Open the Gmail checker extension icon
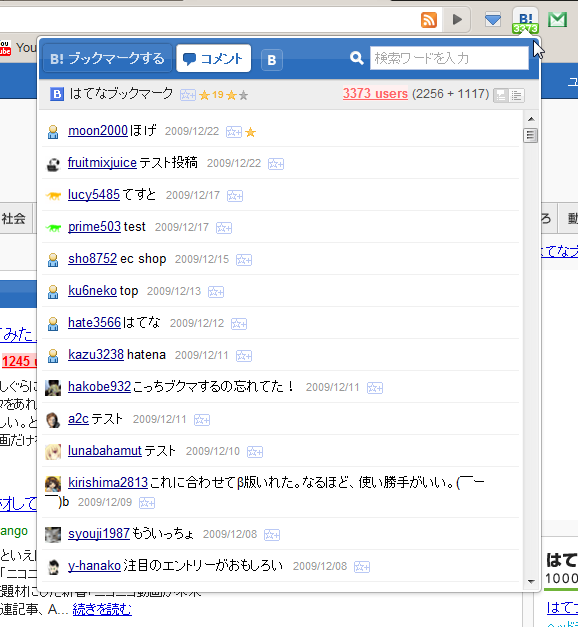 (x=558, y=20)
